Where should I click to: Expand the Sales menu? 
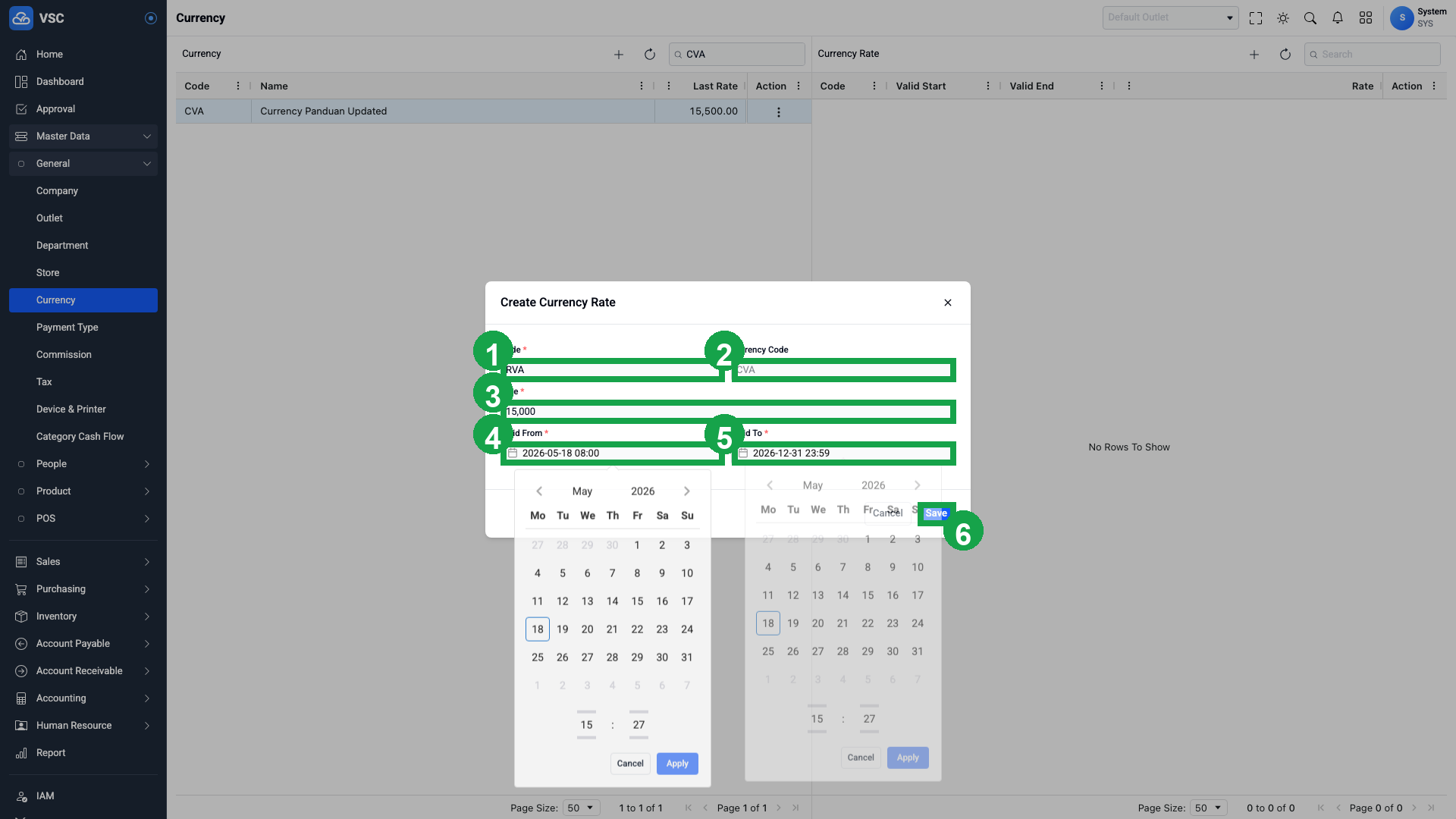(83, 562)
